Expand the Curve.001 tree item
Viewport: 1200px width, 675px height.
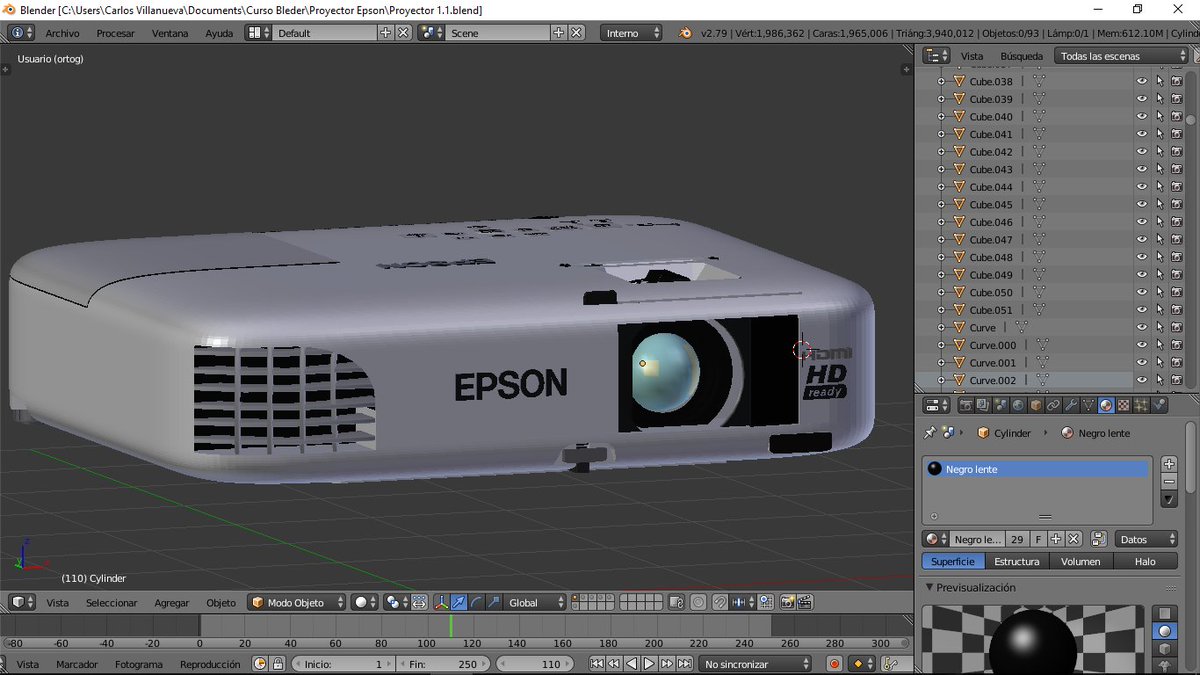point(940,363)
